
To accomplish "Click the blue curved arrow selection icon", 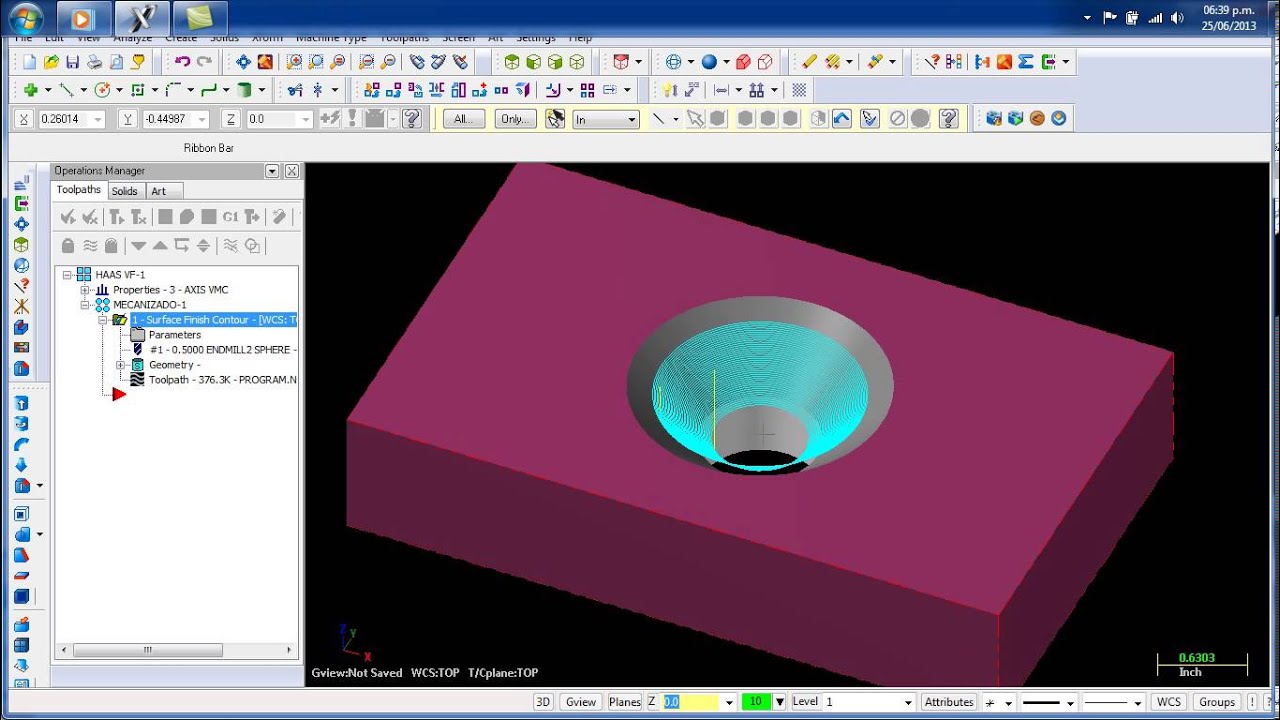I will 842,119.
